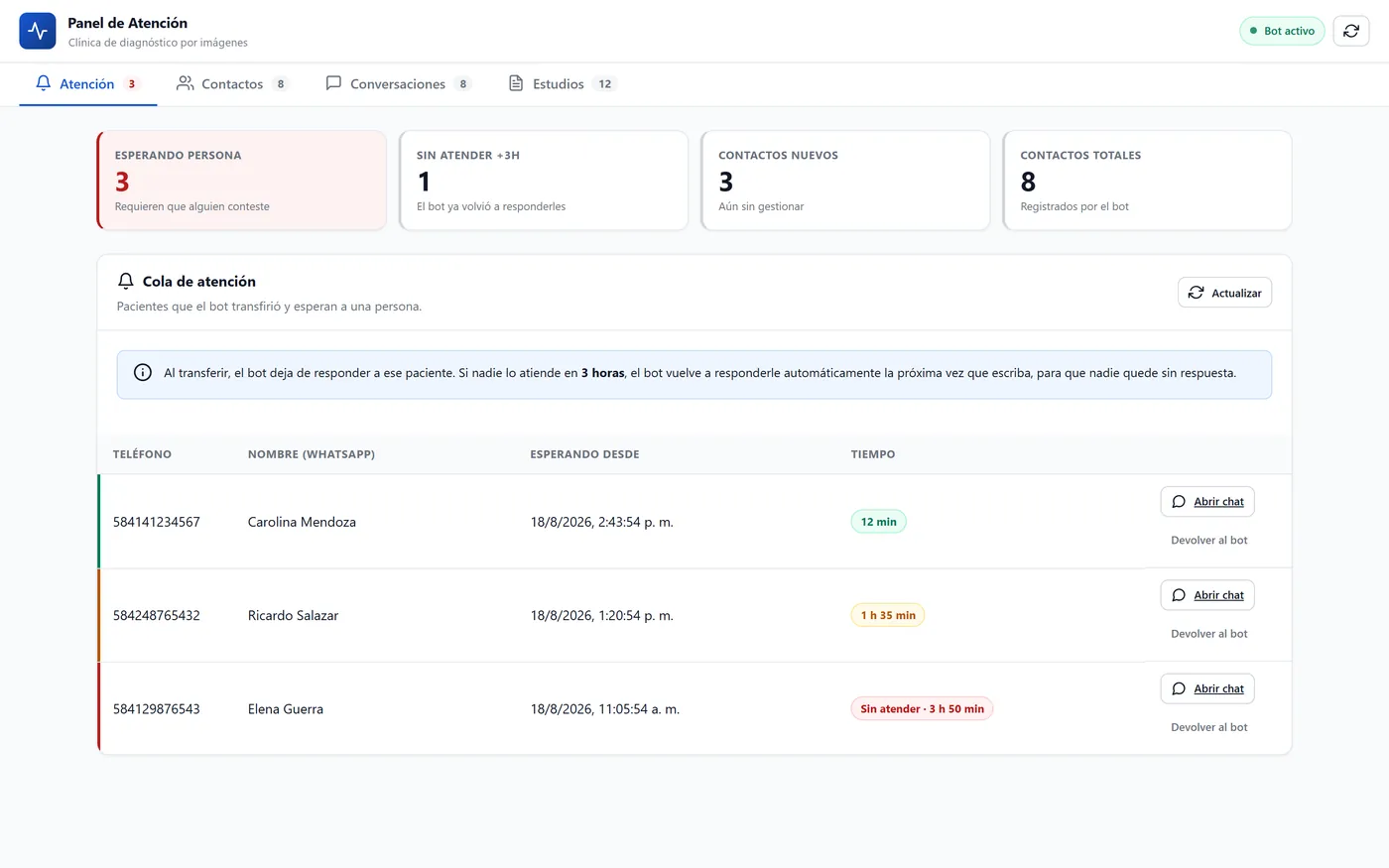The image size is (1389, 868).
Task: Select the Sin atender +3H card
Action: pyautogui.click(x=544, y=181)
